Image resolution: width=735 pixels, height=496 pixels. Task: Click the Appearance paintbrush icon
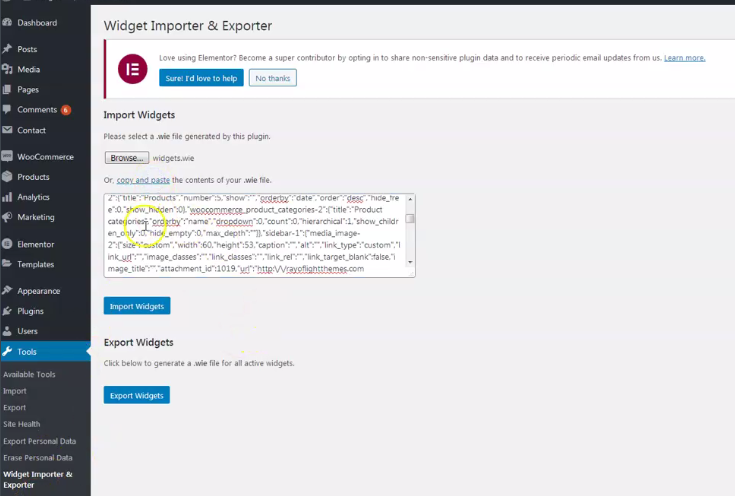[8, 291]
